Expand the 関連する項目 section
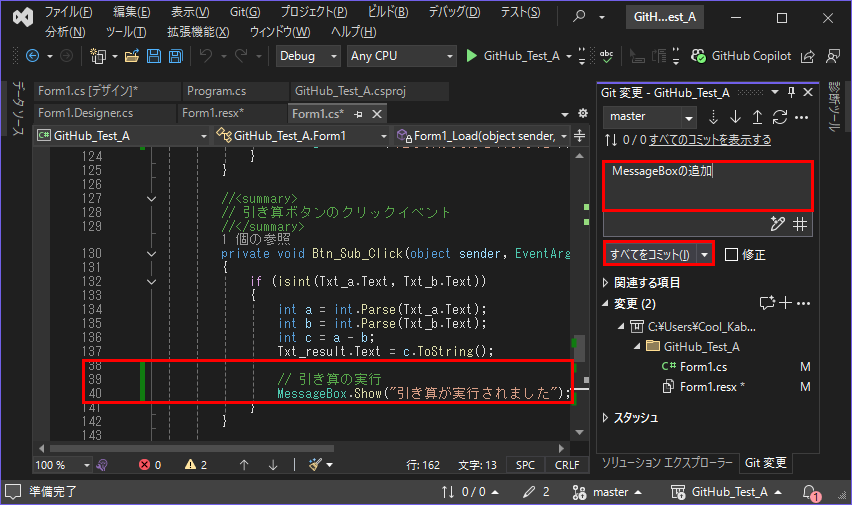 606,283
